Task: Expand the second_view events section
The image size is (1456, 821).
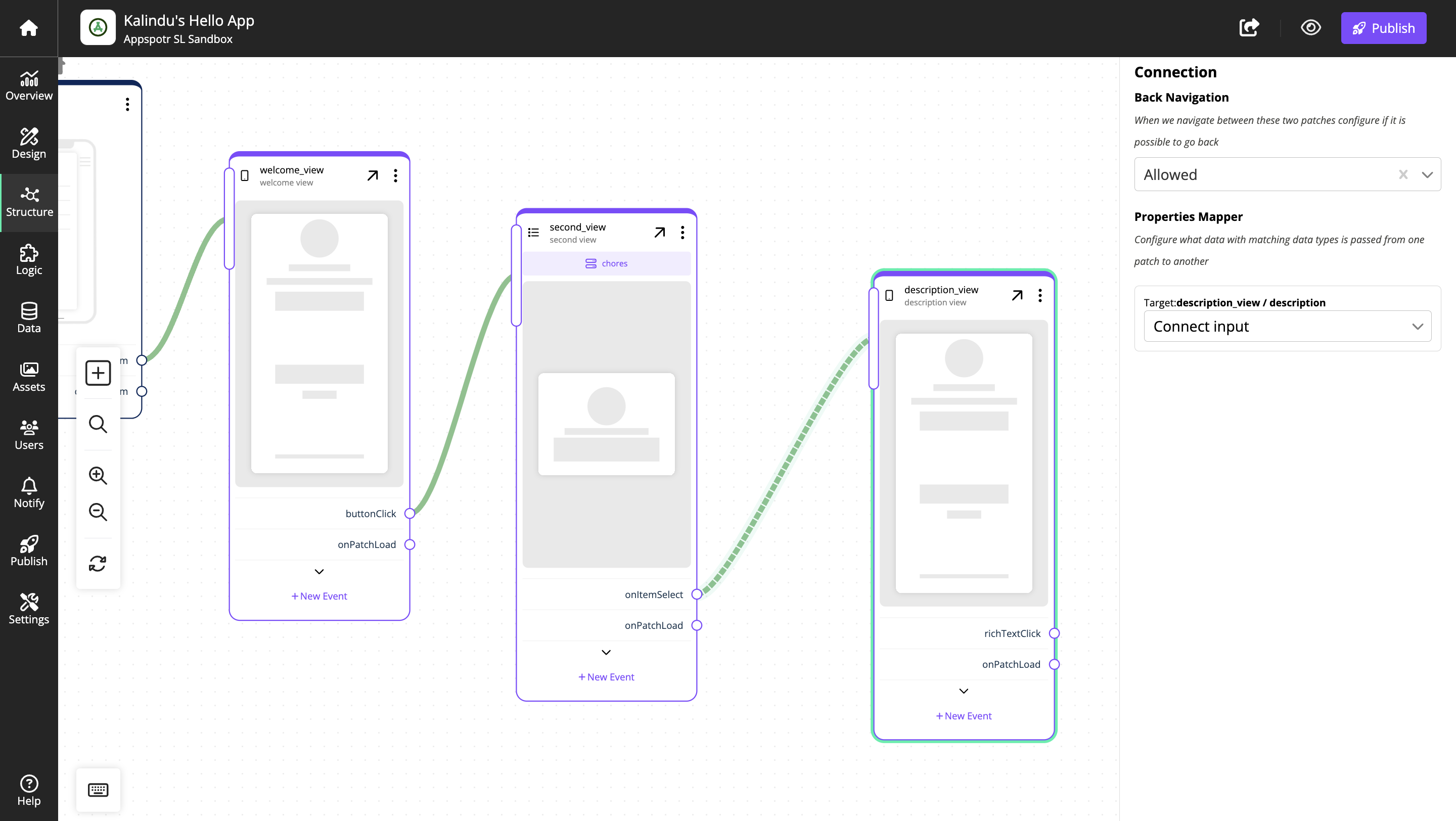Action: pos(606,652)
